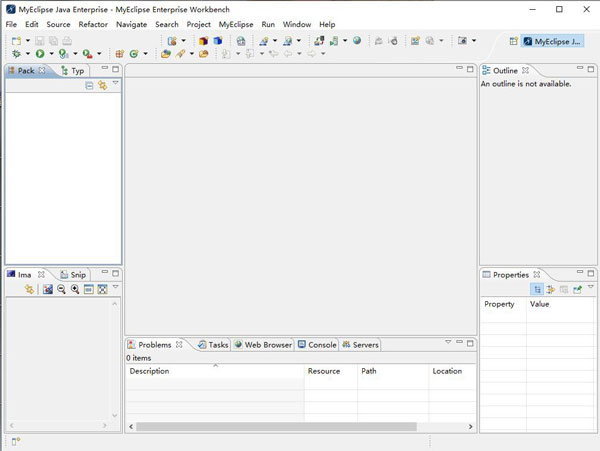
Task: Switch to the Servers tab
Action: pos(365,345)
